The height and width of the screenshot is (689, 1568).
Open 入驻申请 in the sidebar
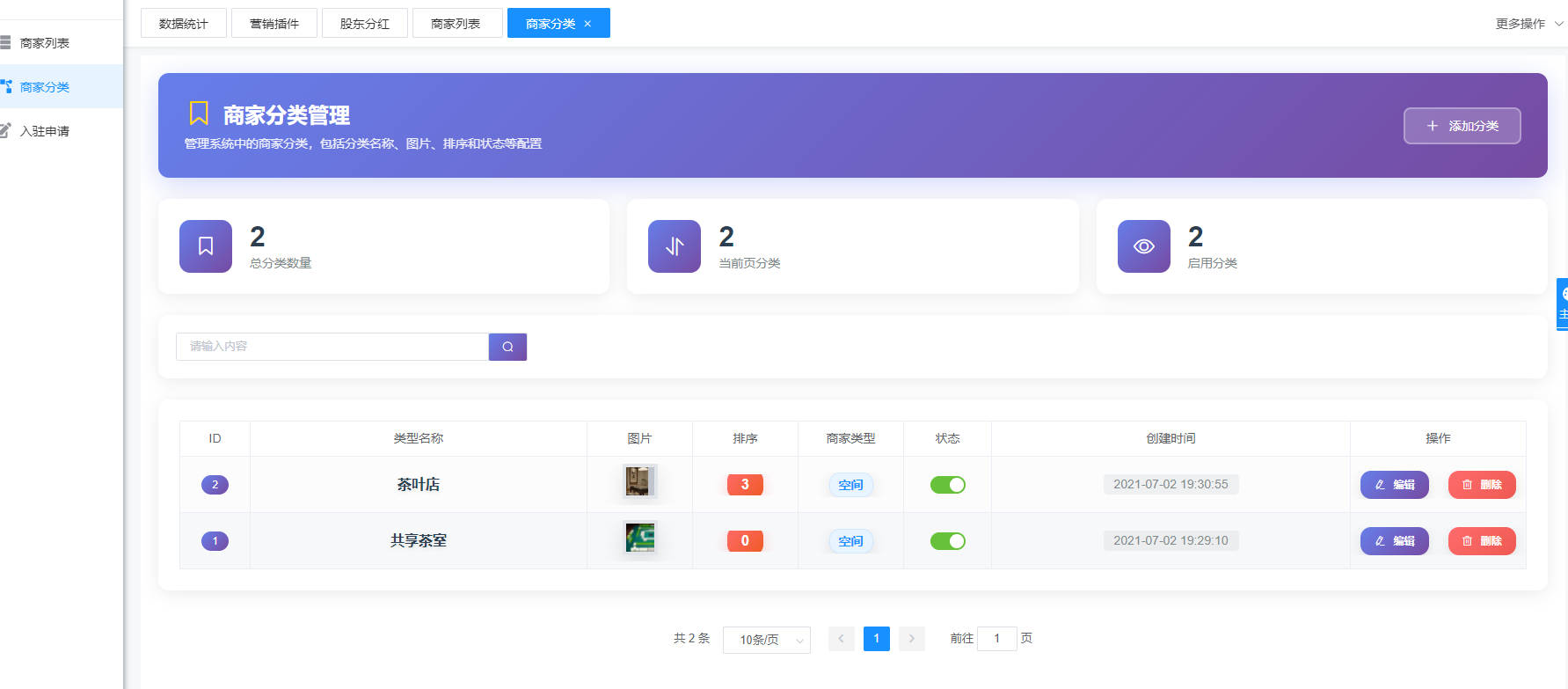[45, 131]
